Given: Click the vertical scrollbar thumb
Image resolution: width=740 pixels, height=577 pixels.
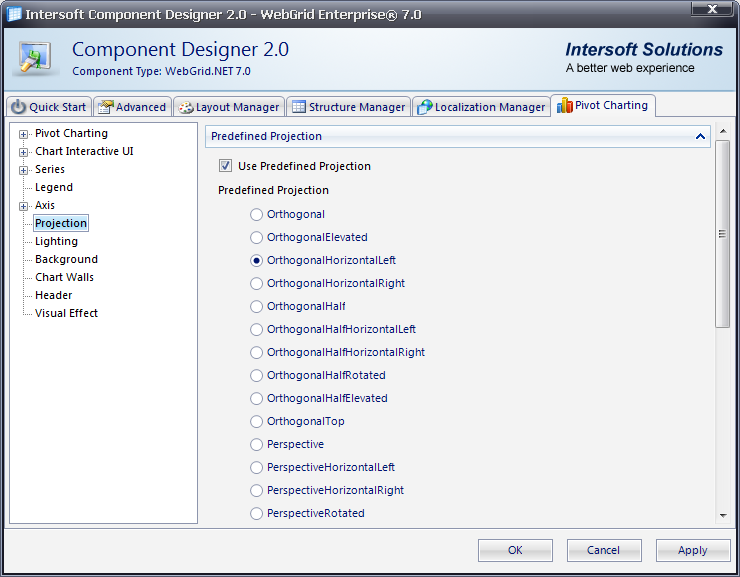Looking at the screenshot, I should pyautogui.click(x=722, y=233).
